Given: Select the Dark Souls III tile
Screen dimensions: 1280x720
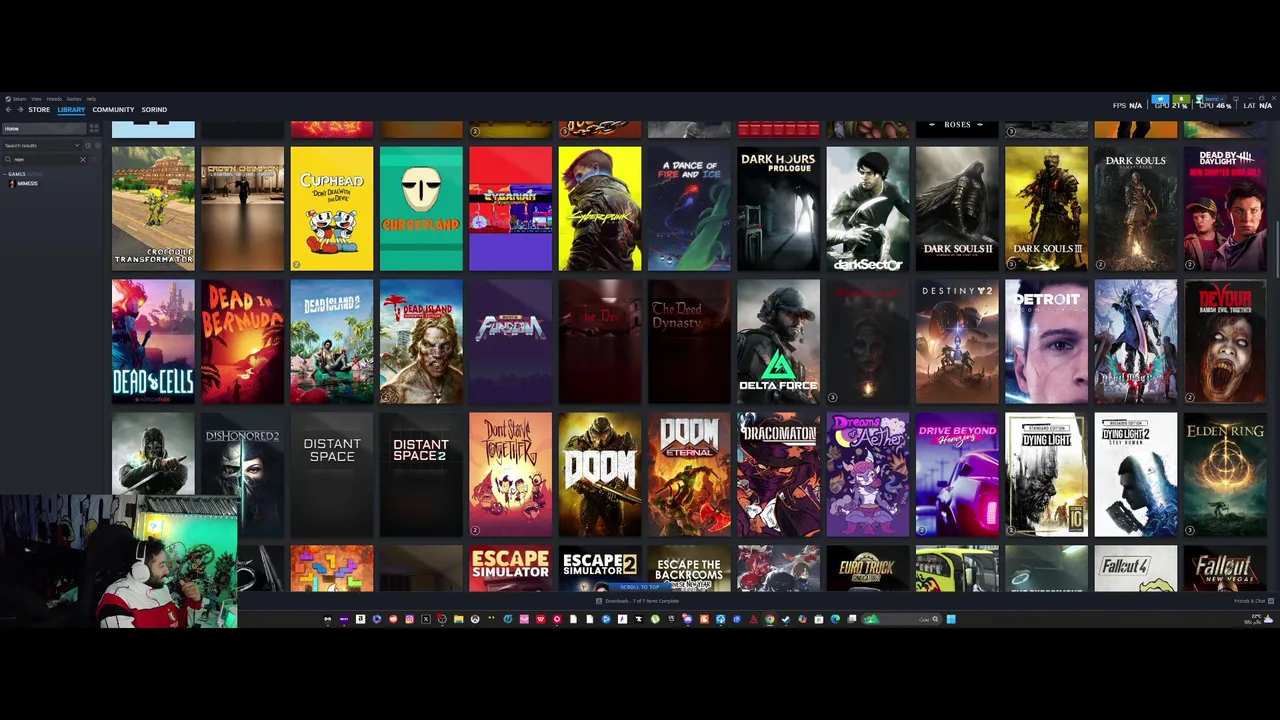Looking at the screenshot, I should tap(1047, 209).
